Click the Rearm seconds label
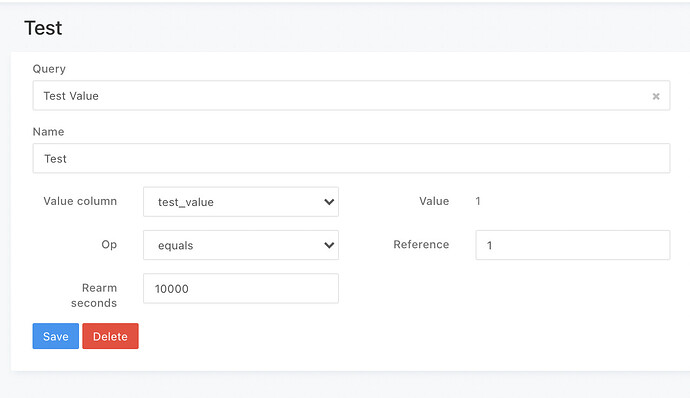 (x=94, y=295)
